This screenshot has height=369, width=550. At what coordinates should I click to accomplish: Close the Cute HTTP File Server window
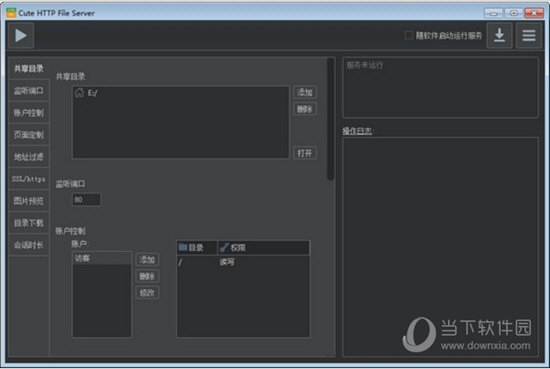pyautogui.click(x=534, y=13)
